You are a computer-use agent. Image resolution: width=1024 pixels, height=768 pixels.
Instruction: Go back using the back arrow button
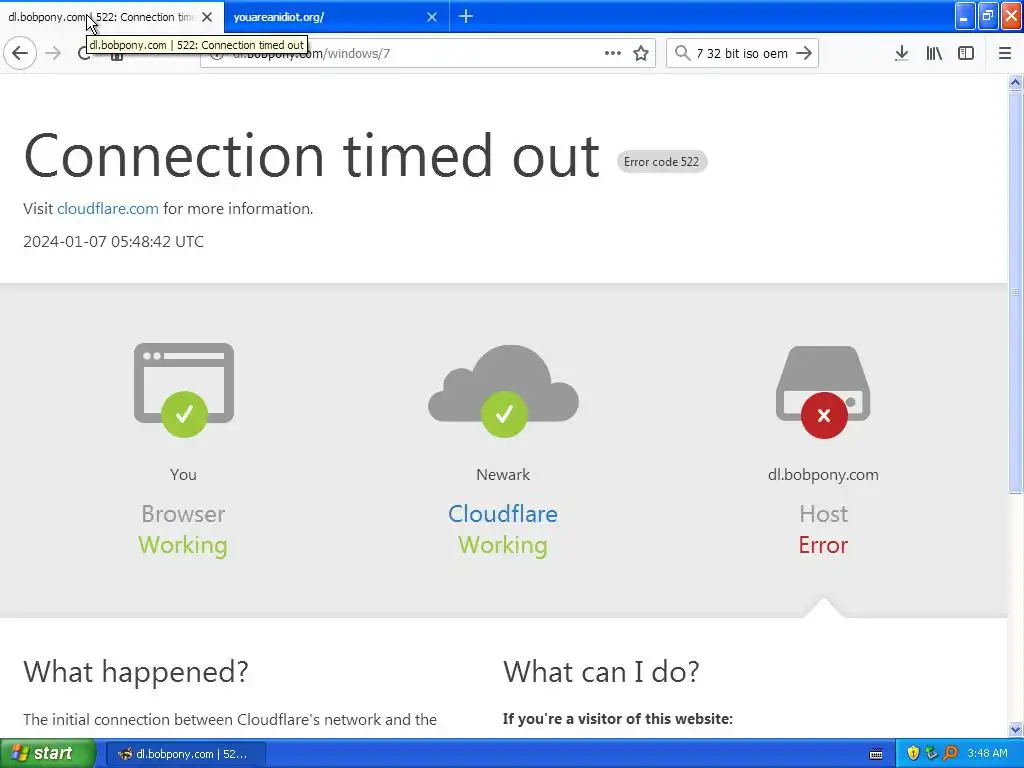(x=20, y=53)
